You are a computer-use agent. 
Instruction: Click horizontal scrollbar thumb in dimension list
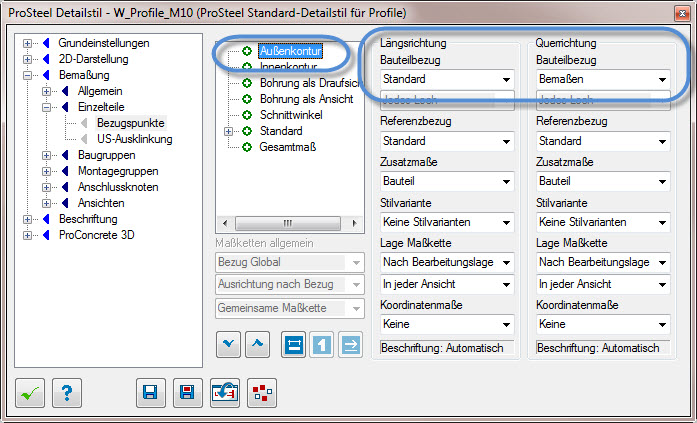[288, 223]
